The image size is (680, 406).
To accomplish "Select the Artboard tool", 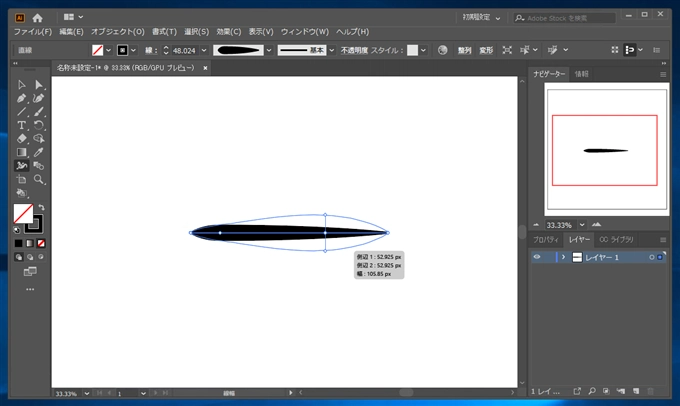I will [x=21, y=179].
